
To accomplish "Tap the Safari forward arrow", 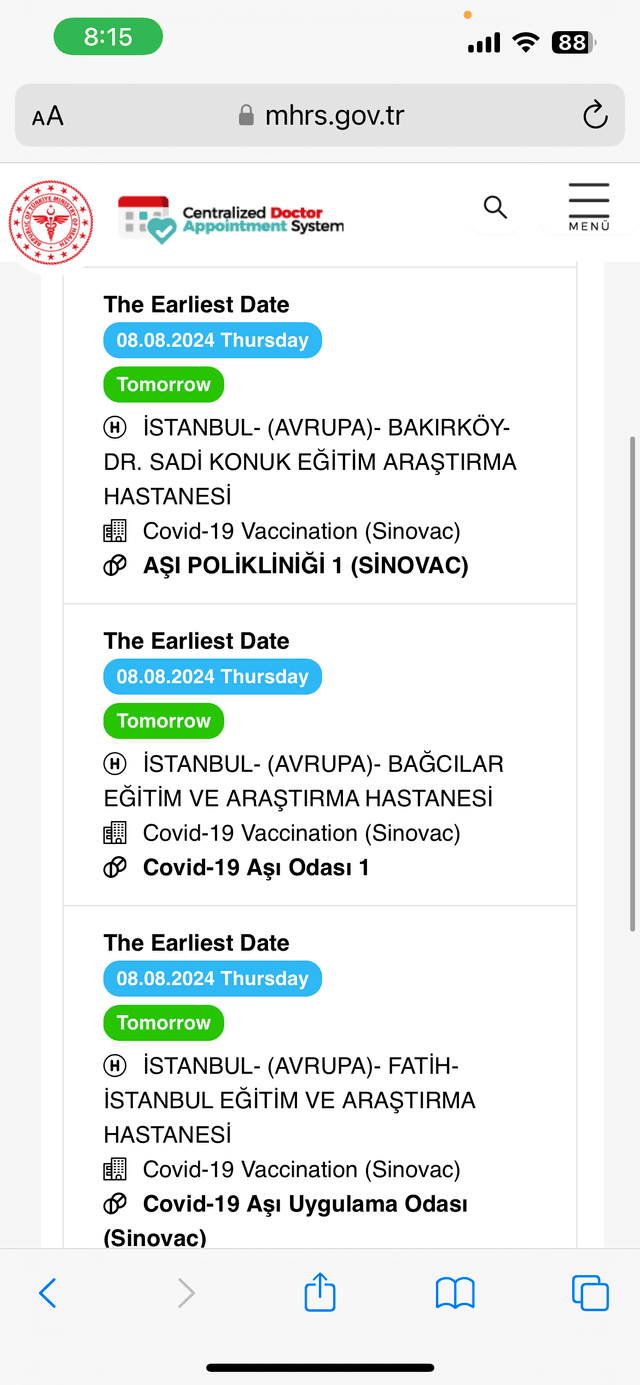I will 186,1293.
